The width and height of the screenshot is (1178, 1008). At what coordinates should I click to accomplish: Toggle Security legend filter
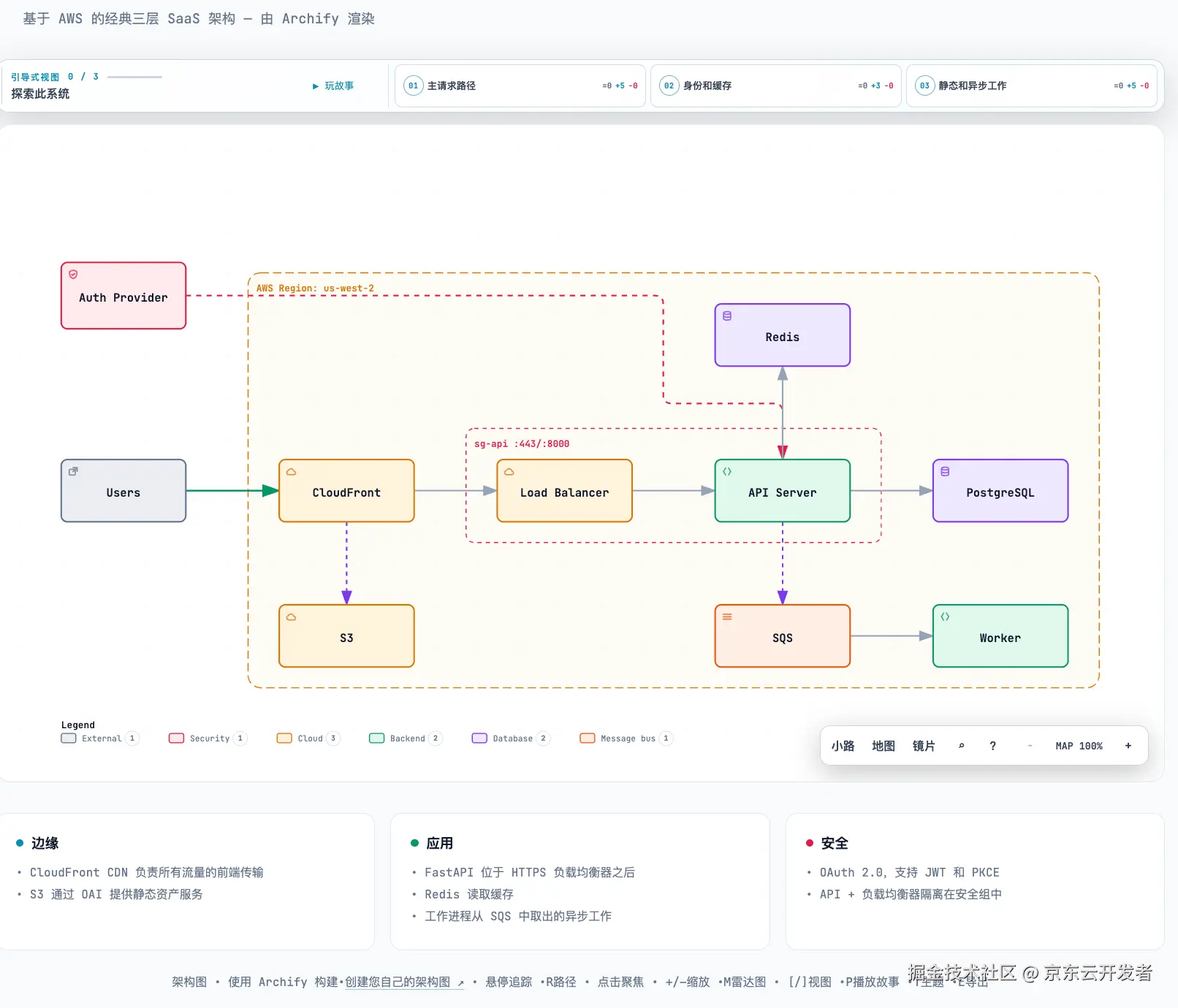[x=208, y=738]
